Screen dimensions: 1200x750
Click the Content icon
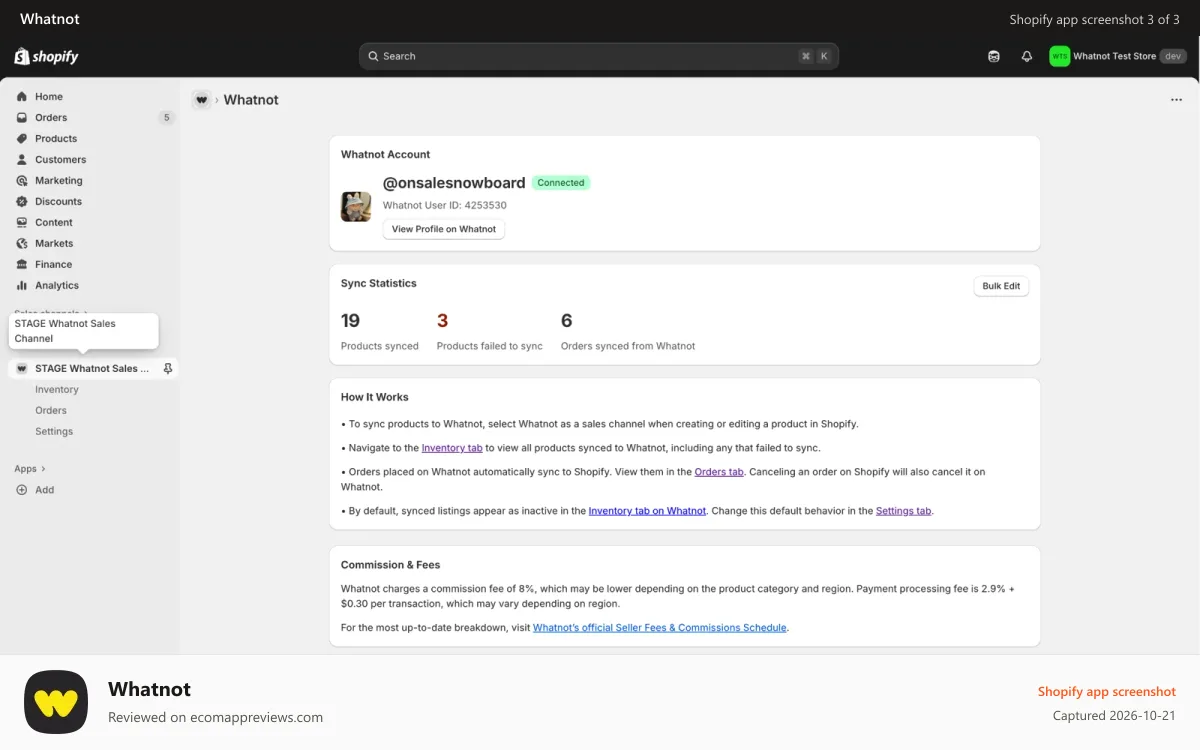(22, 223)
